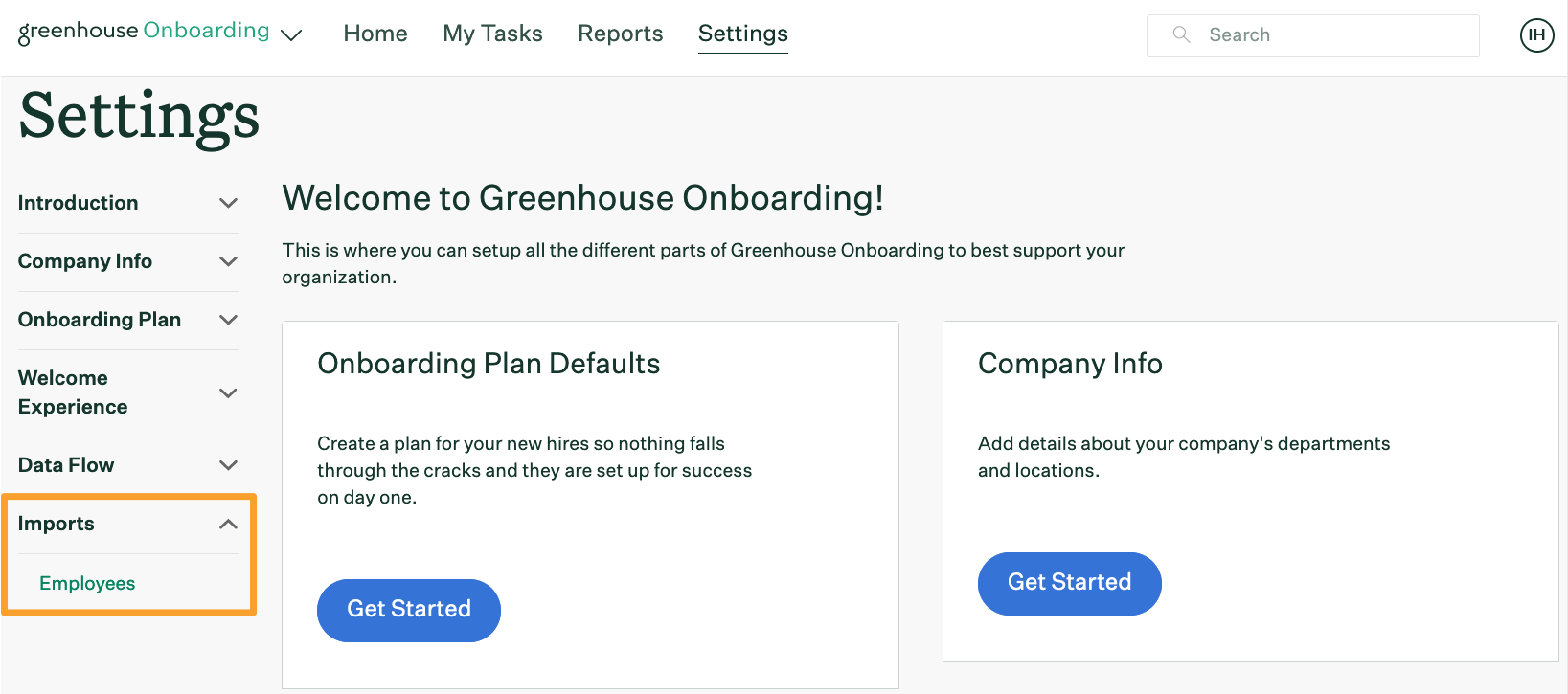Open the My Tasks tab
Viewport: 1568px width, 694px height.
[x=492, y=34]
